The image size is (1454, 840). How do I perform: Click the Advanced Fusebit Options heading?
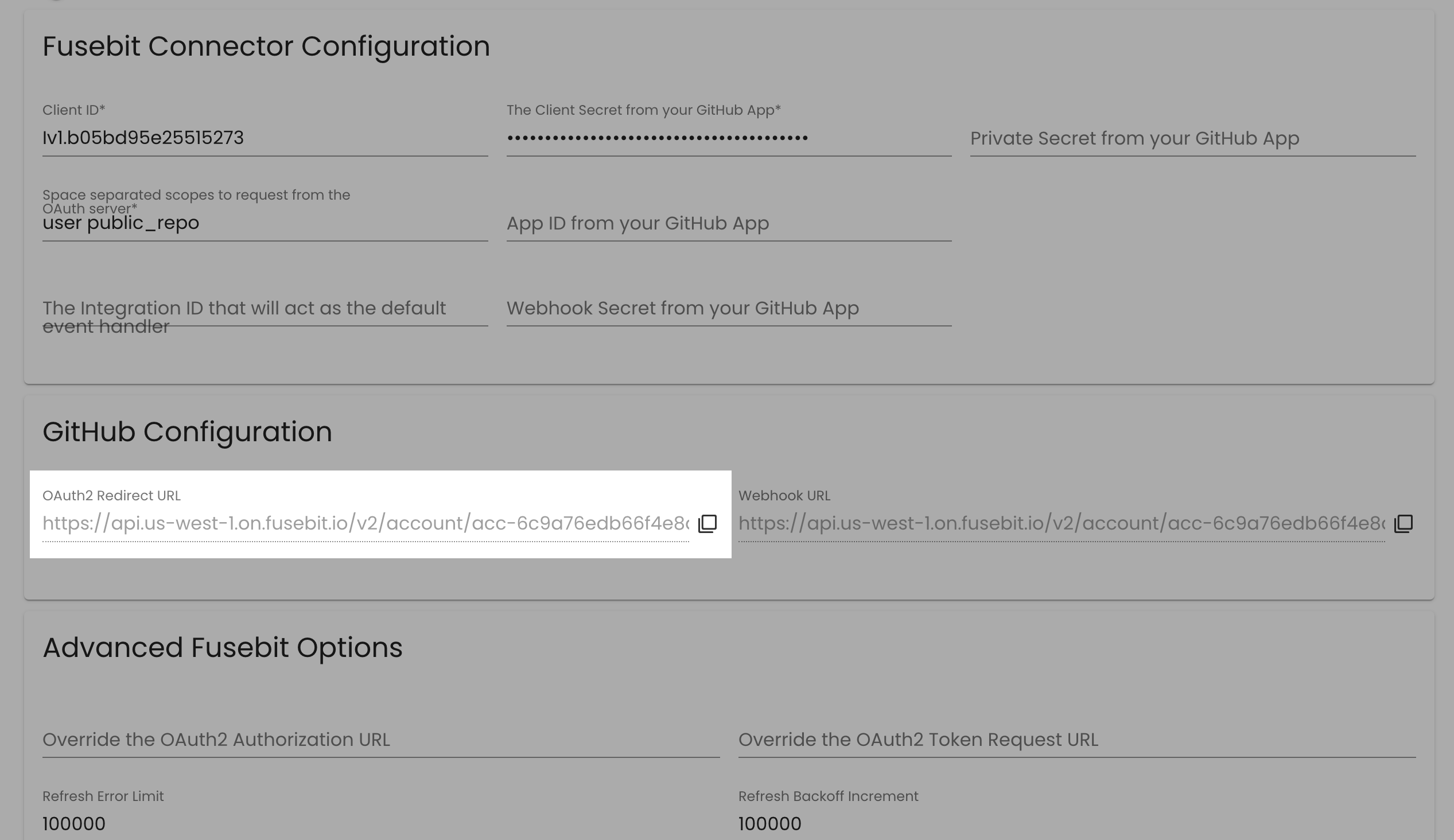click(x=223, y=647)
